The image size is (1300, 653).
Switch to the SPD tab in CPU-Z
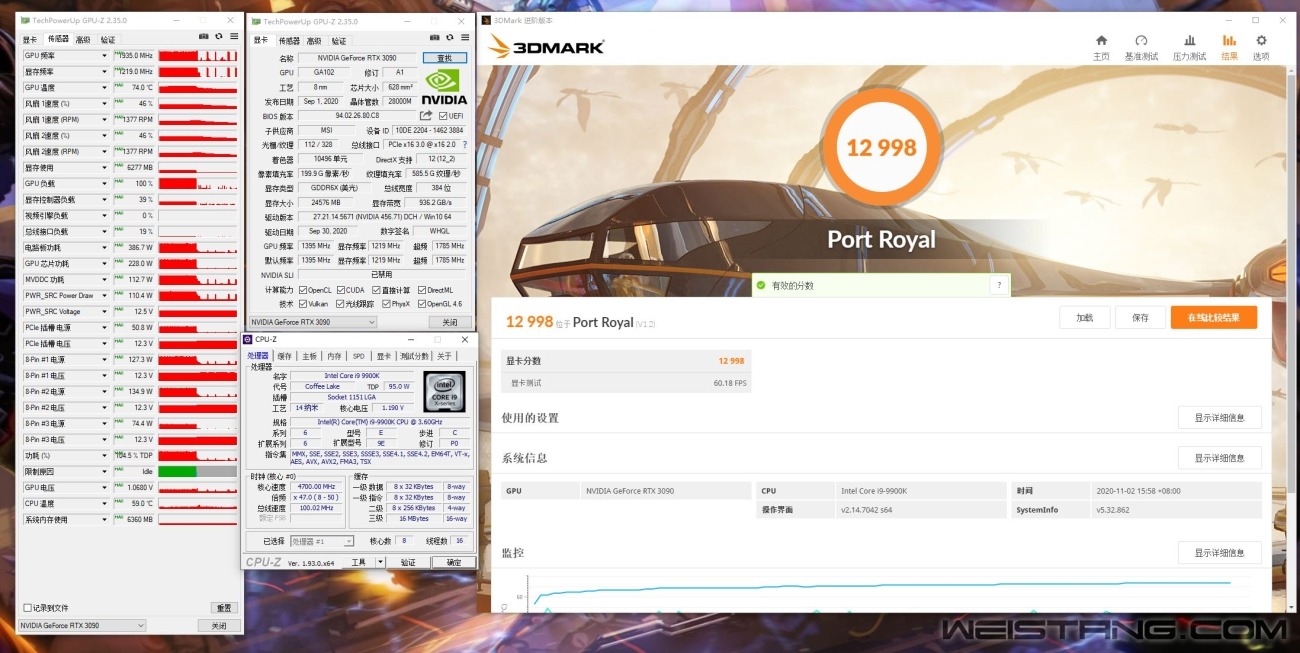358,356
